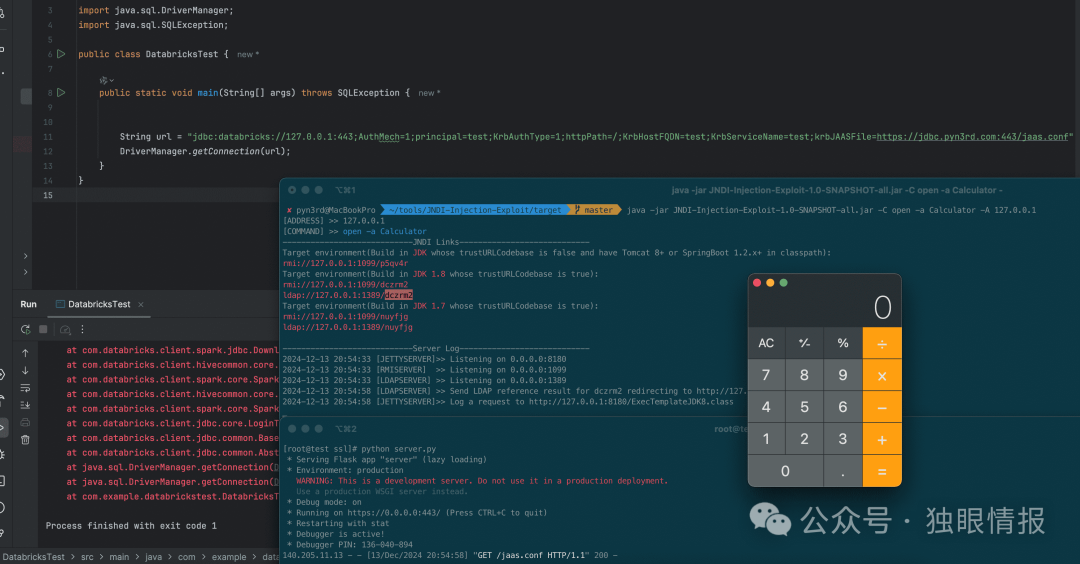Click the Stop process icon in the Run toolbar
This screenshot has height=564, width=1080.
[x=43, y=330]
